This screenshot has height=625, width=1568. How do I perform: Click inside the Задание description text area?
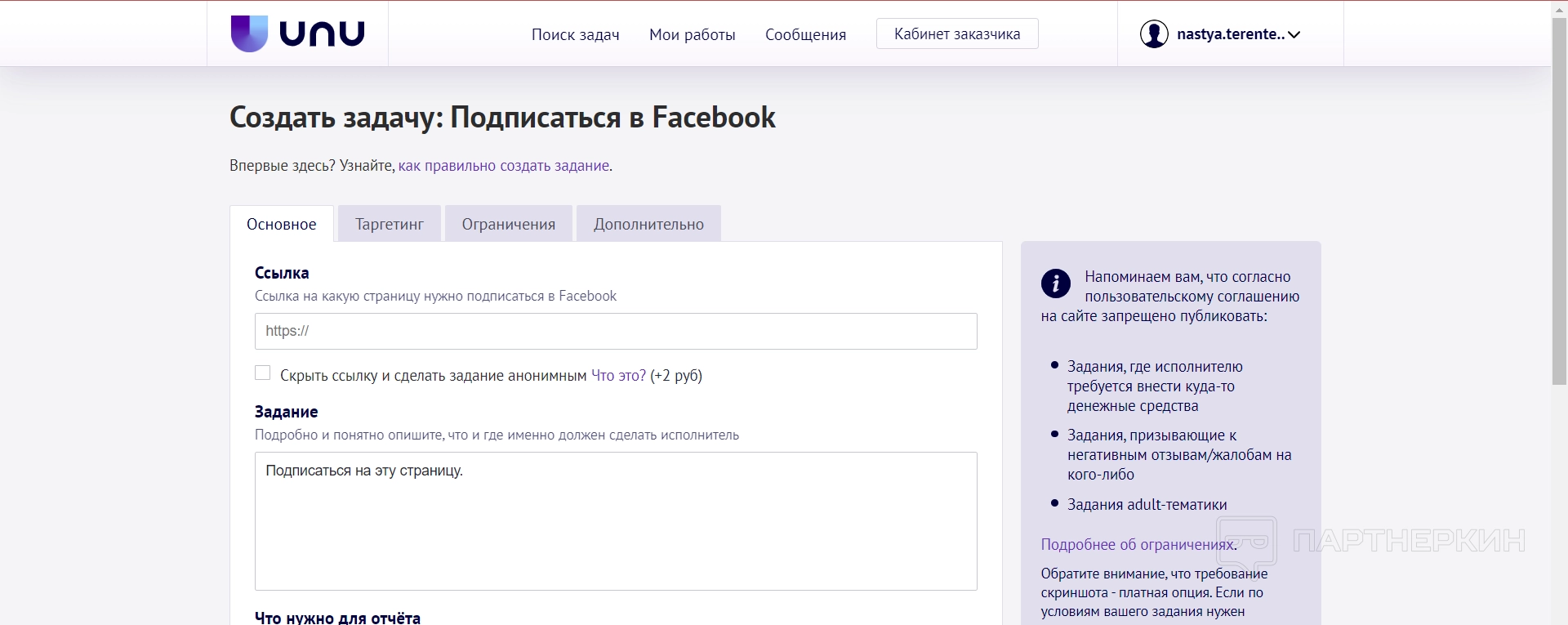click(x=616, y=521)
